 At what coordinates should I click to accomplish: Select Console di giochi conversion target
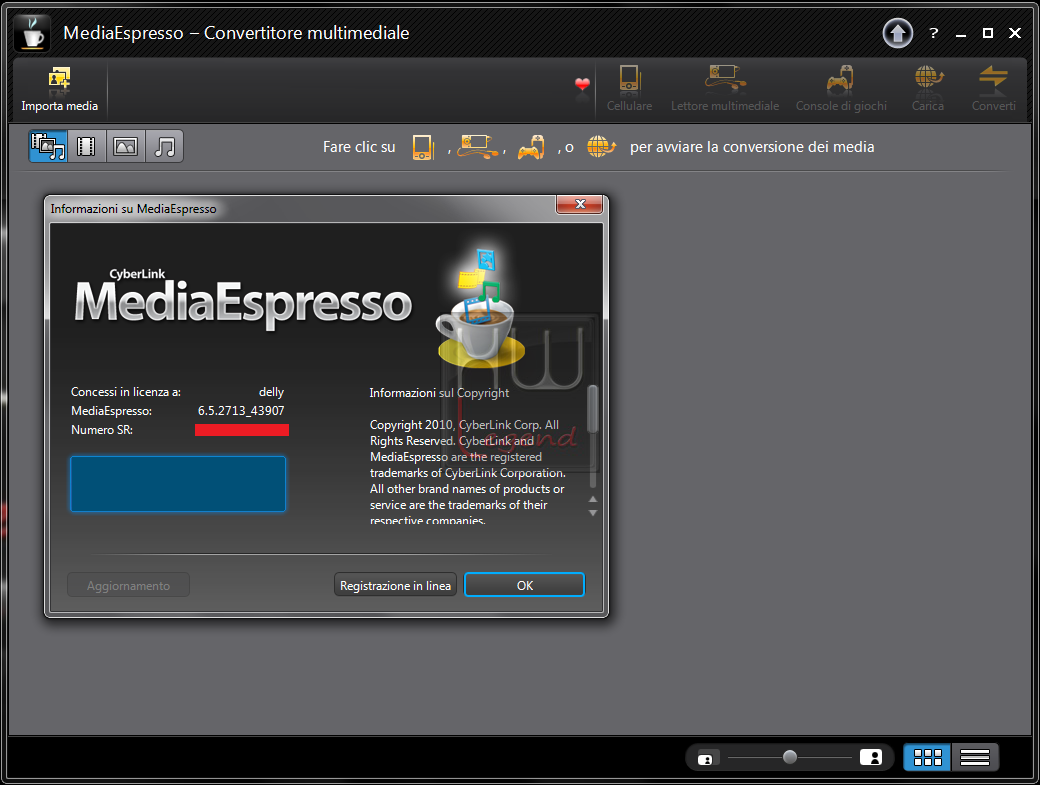tap(840, 90)
